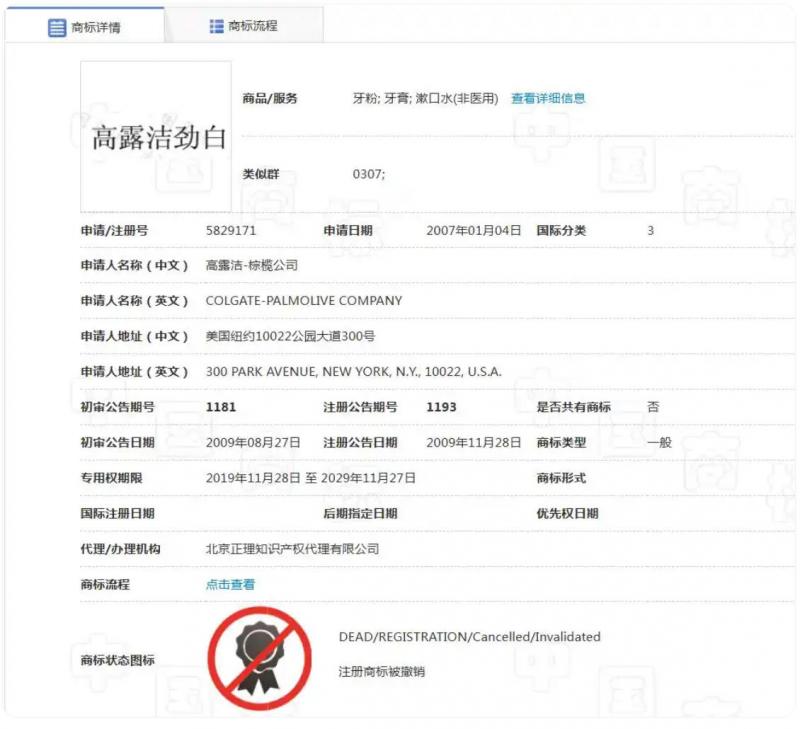Select trademark type value 一般
This screenshot has height=729, width=800.
(659, 442)
